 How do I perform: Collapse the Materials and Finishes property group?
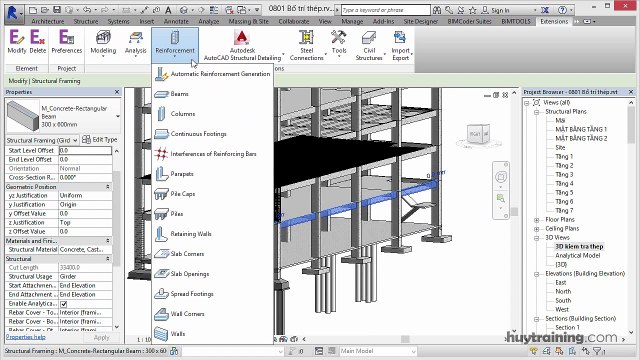[x=108, y=241]
